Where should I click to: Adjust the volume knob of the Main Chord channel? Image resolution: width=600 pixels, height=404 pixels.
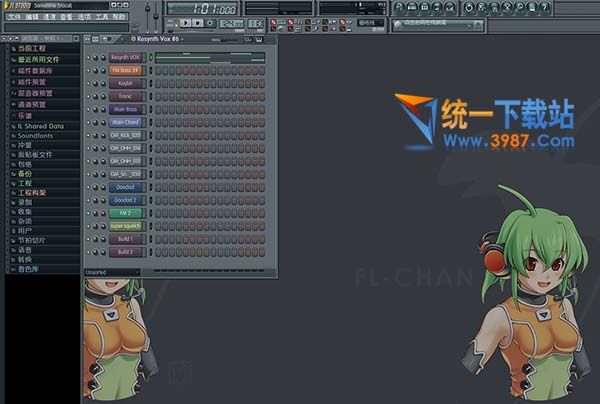[x=103, y=122]
